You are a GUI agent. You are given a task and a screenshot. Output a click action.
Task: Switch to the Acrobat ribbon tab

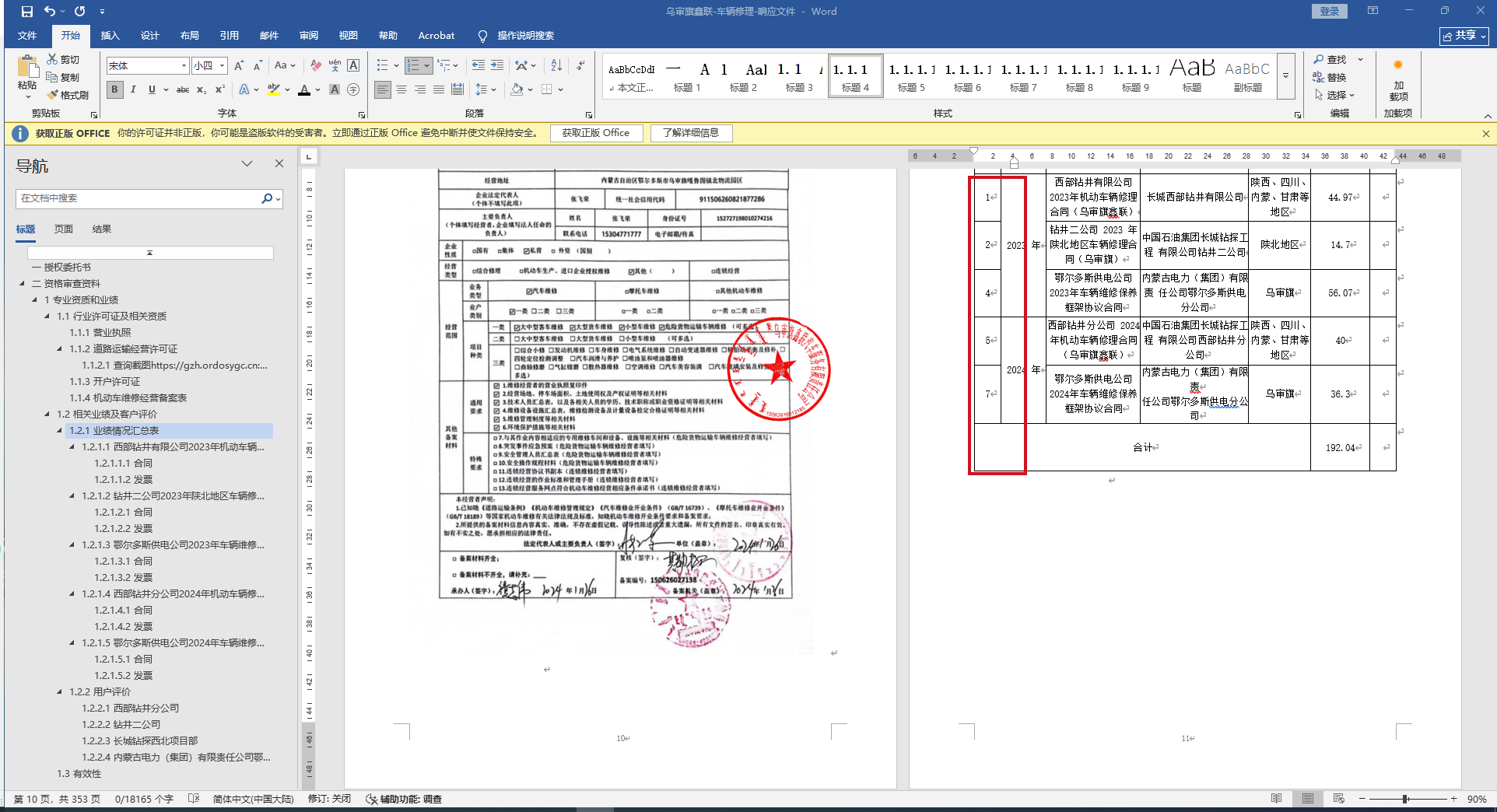click(x=436, y=36)
